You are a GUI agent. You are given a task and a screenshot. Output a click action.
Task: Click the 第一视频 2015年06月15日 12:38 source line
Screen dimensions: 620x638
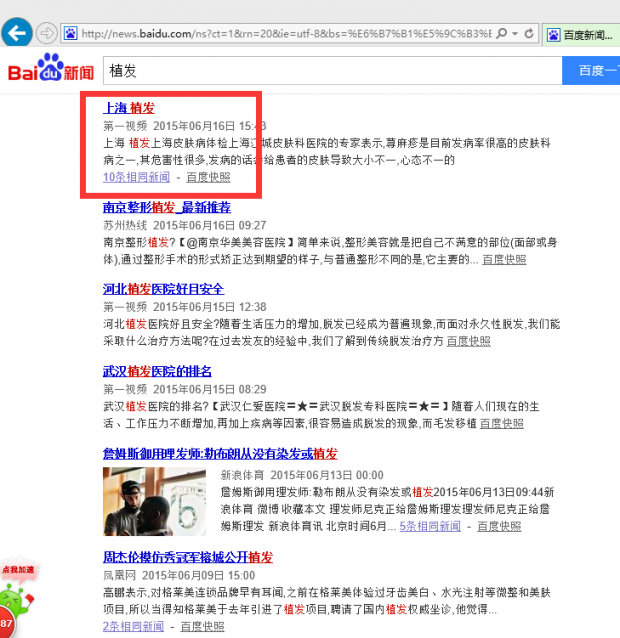185,307
